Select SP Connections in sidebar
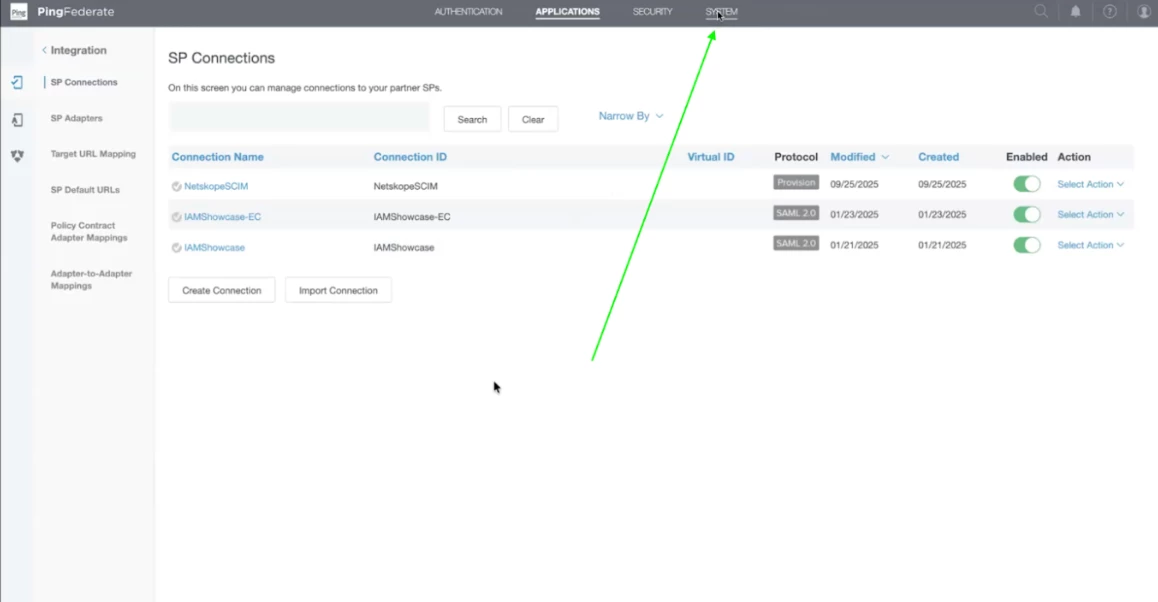Screen dimensions: 1158x602 click(x=83, y=82)
